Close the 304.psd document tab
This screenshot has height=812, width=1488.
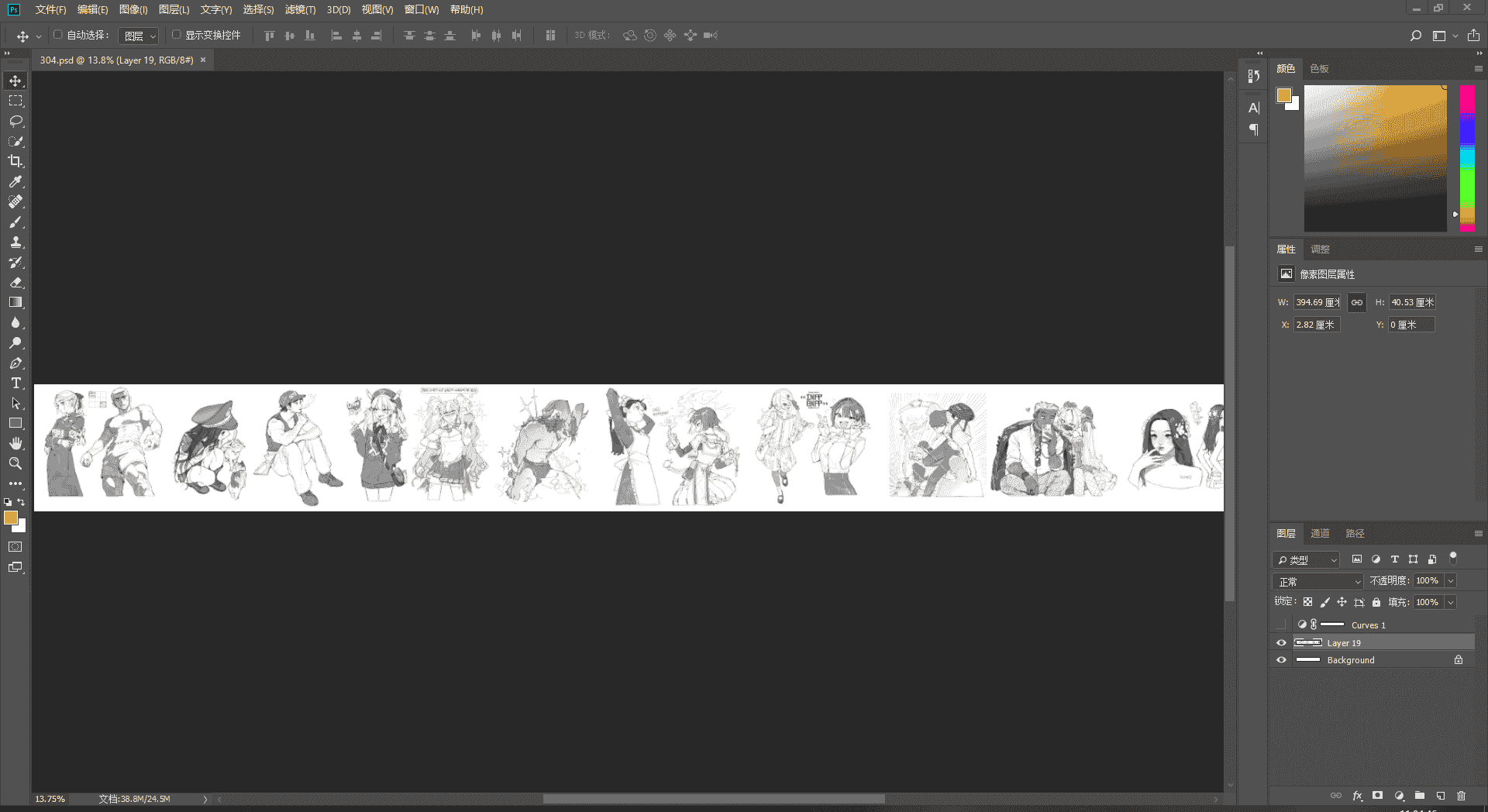(x=203, y=60)
